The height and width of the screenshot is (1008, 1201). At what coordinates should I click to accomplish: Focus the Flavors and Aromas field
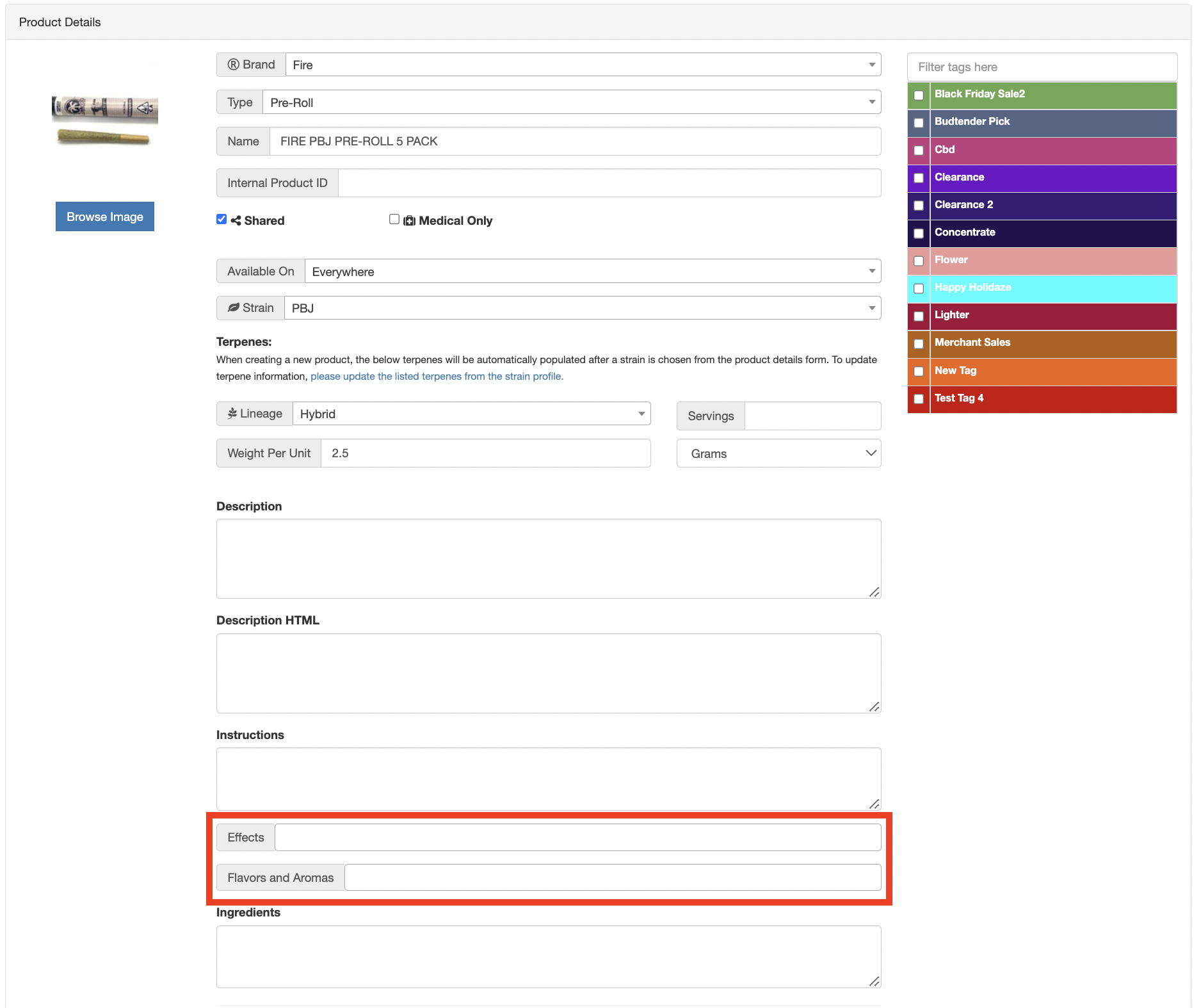[613, 877]
